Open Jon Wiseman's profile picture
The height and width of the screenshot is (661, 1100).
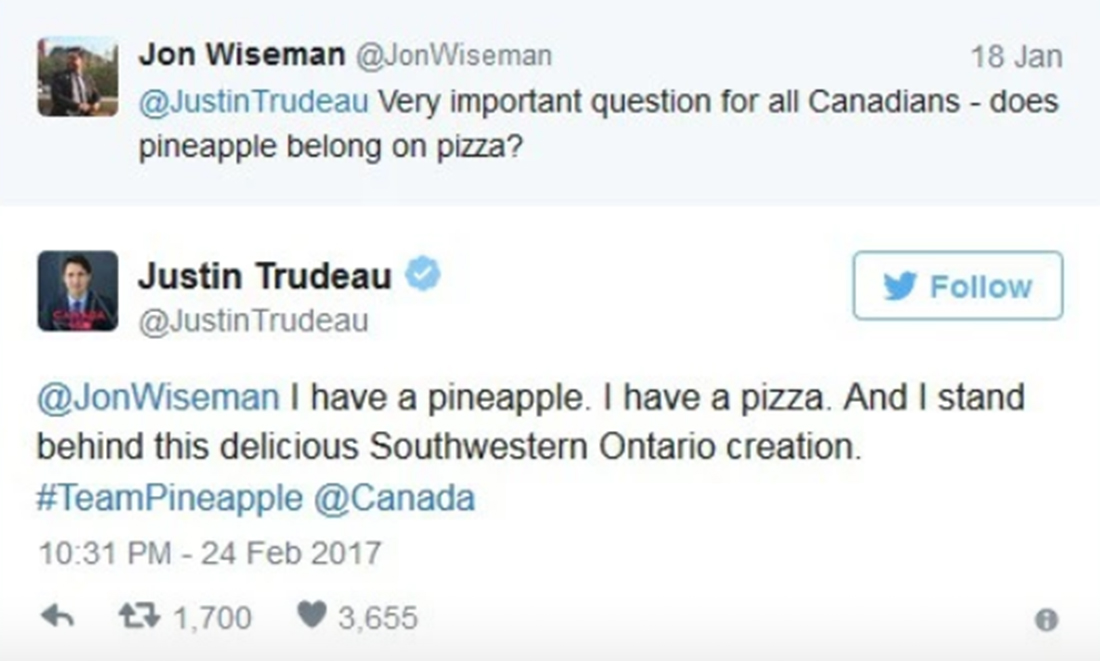pos(77,77)
